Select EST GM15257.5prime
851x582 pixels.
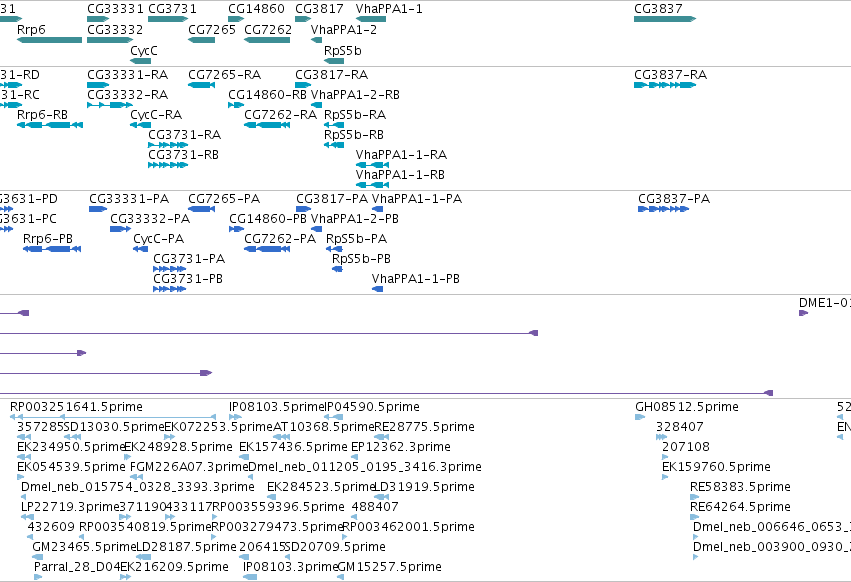click(340, 577)
